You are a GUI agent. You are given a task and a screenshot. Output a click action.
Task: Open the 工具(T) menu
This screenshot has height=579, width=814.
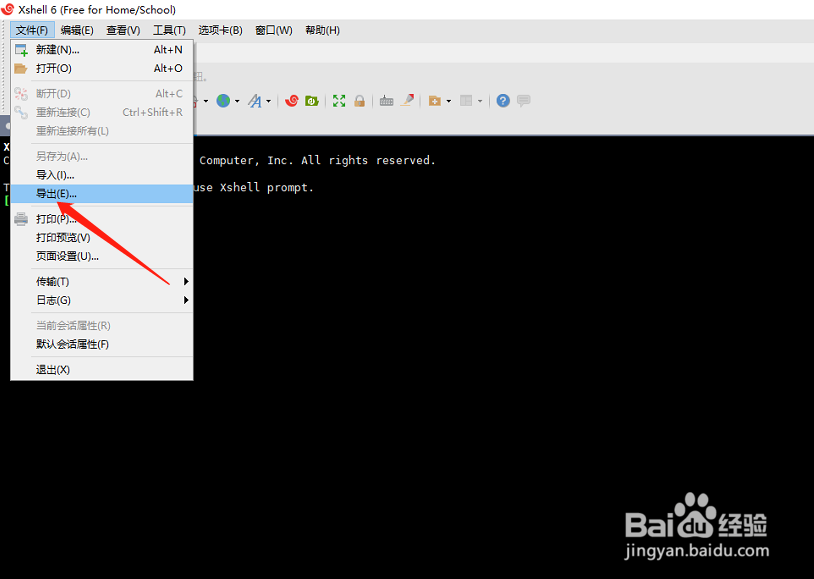(x=169, y=30)
